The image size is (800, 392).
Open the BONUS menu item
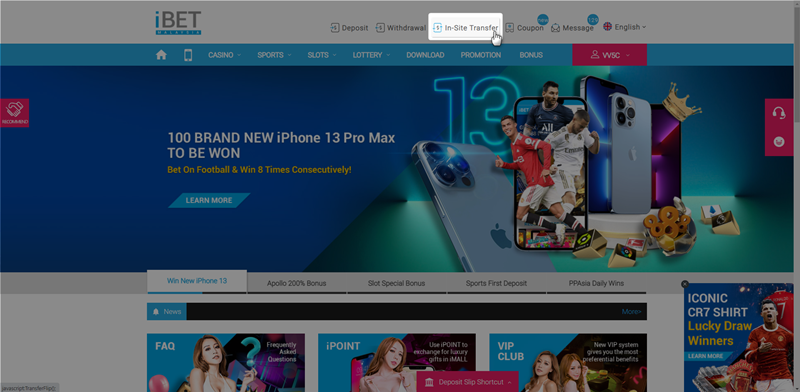(x=531, y=55)
